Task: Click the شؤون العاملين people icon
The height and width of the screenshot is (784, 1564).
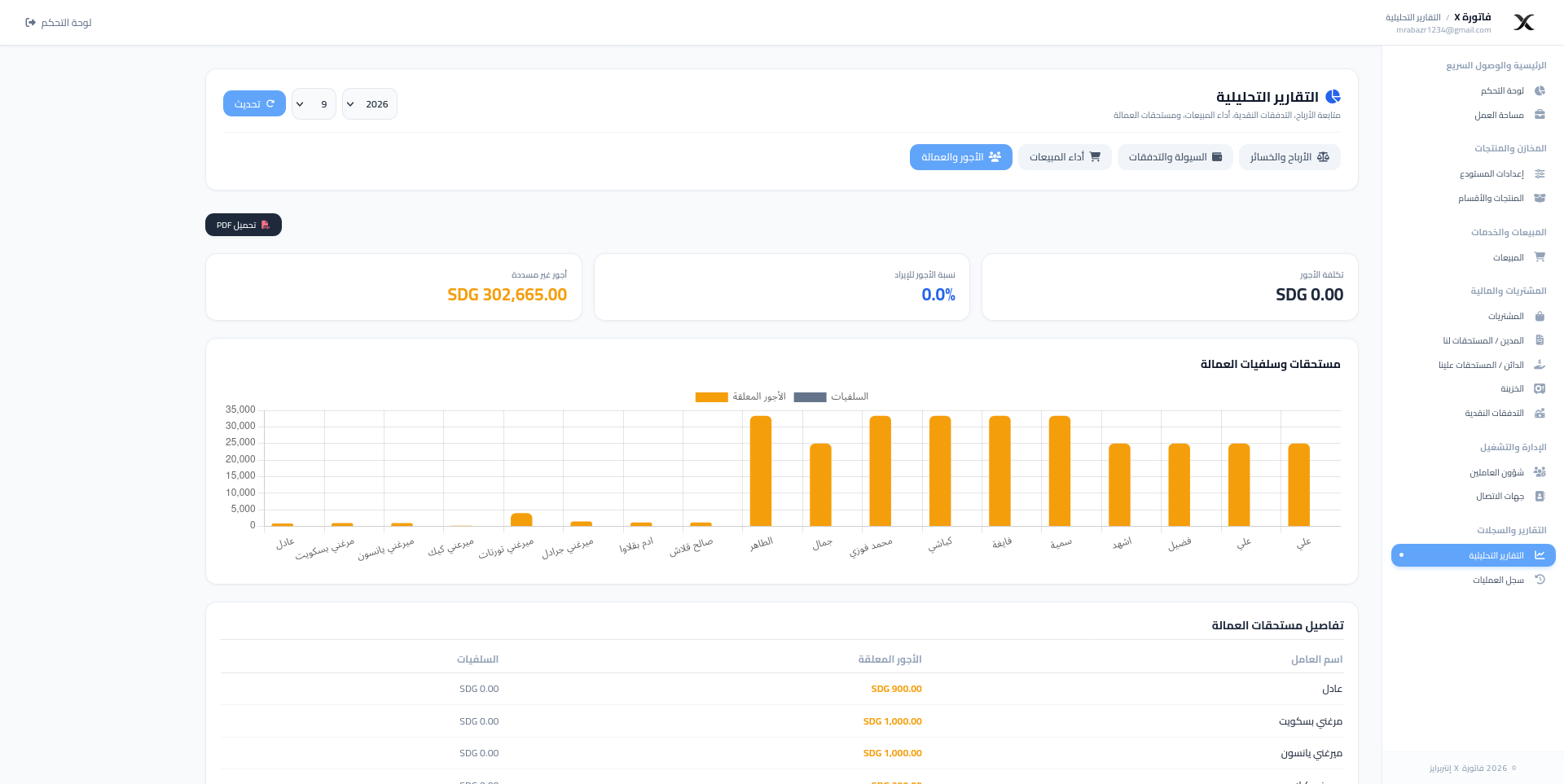Action: 1540,472
